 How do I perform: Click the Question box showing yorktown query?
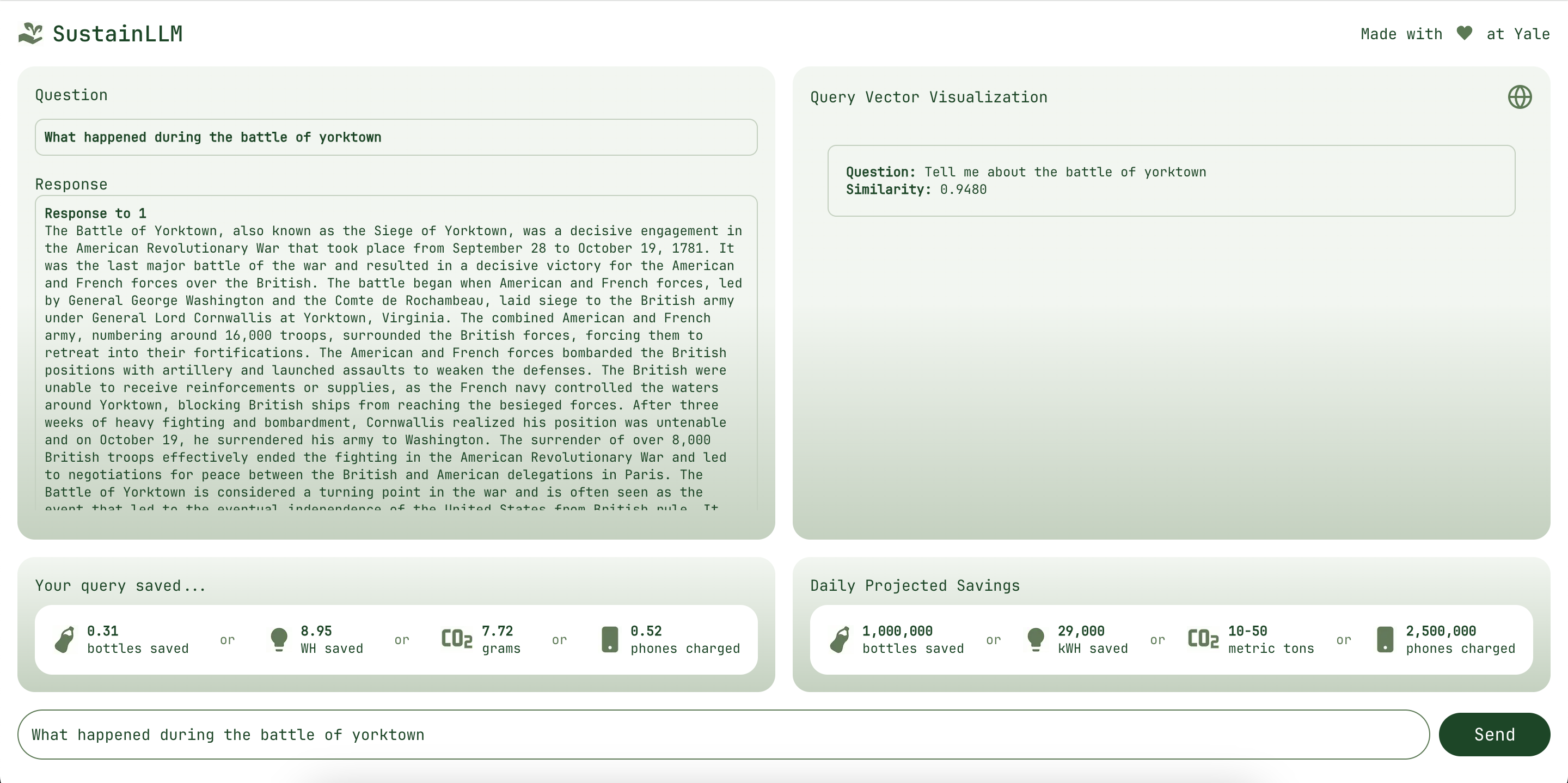click(396, 137)
